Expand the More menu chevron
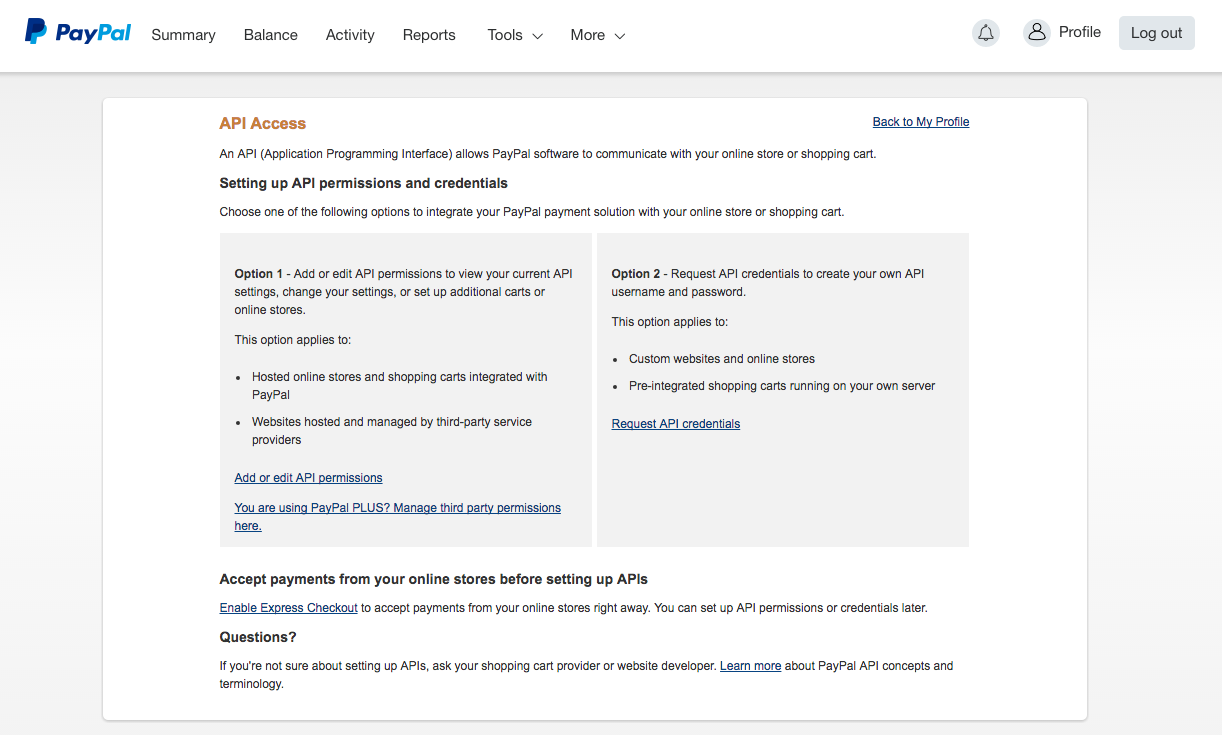The width and height of the screenshot is (1222, 735). (620, 36)
